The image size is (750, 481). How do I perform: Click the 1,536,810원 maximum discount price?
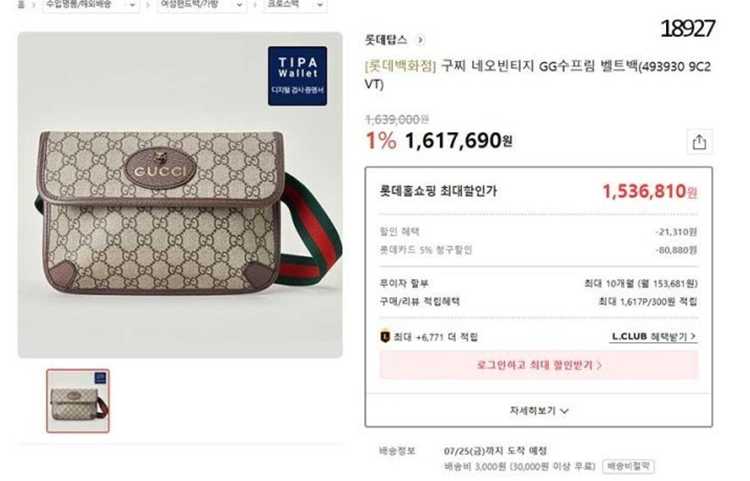(x=650, y=192)
